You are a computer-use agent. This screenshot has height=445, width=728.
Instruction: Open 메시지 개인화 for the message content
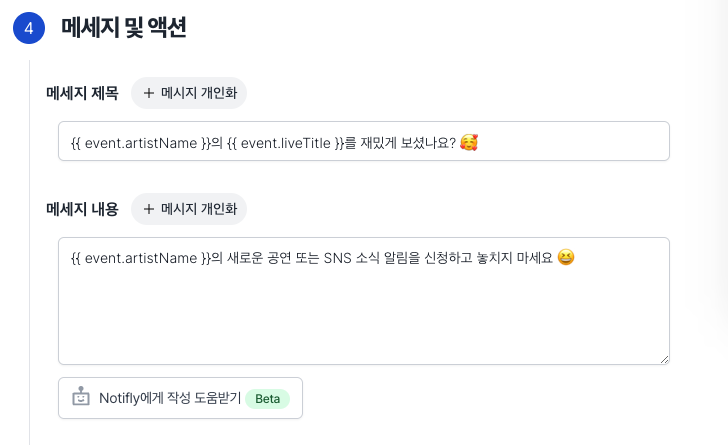click(189, 209)
